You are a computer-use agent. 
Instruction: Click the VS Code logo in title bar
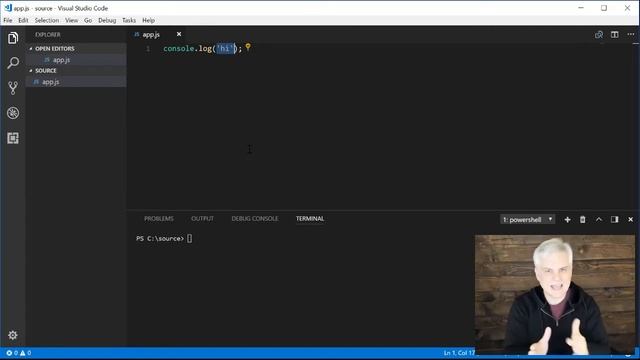(8, 8)
